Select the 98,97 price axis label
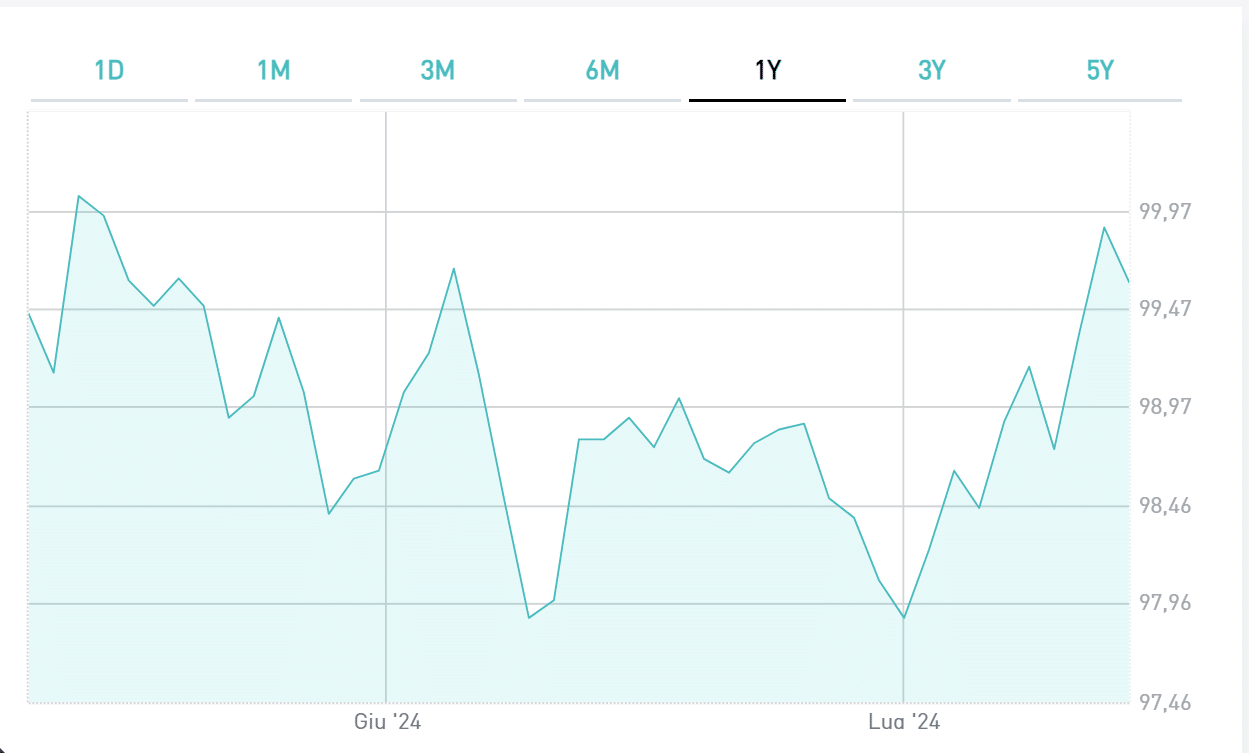Image resolution: width=1249 pixels, height=753 pixels. coord(1165,407)
